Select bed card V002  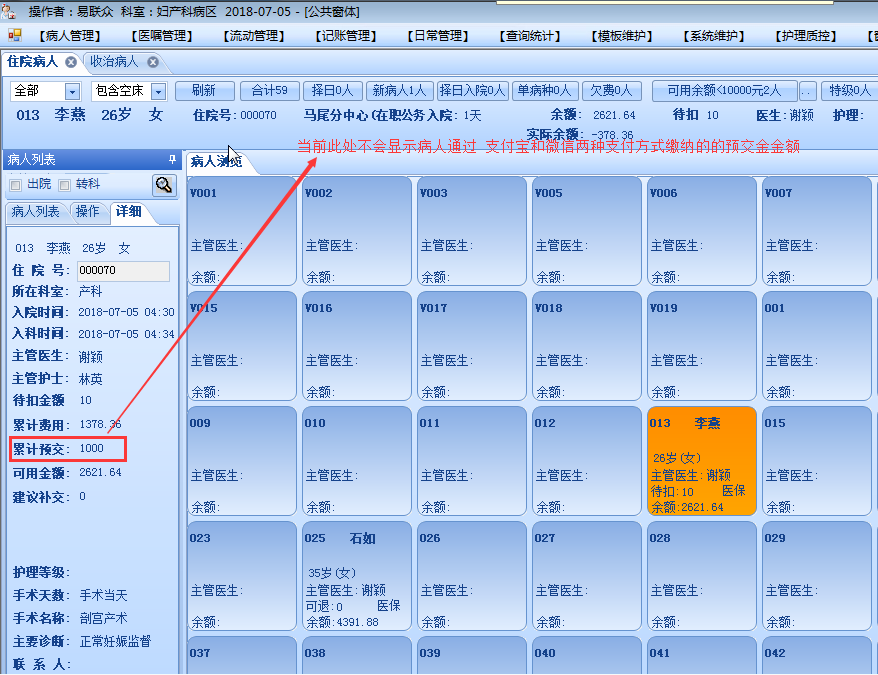click(357, 231)
